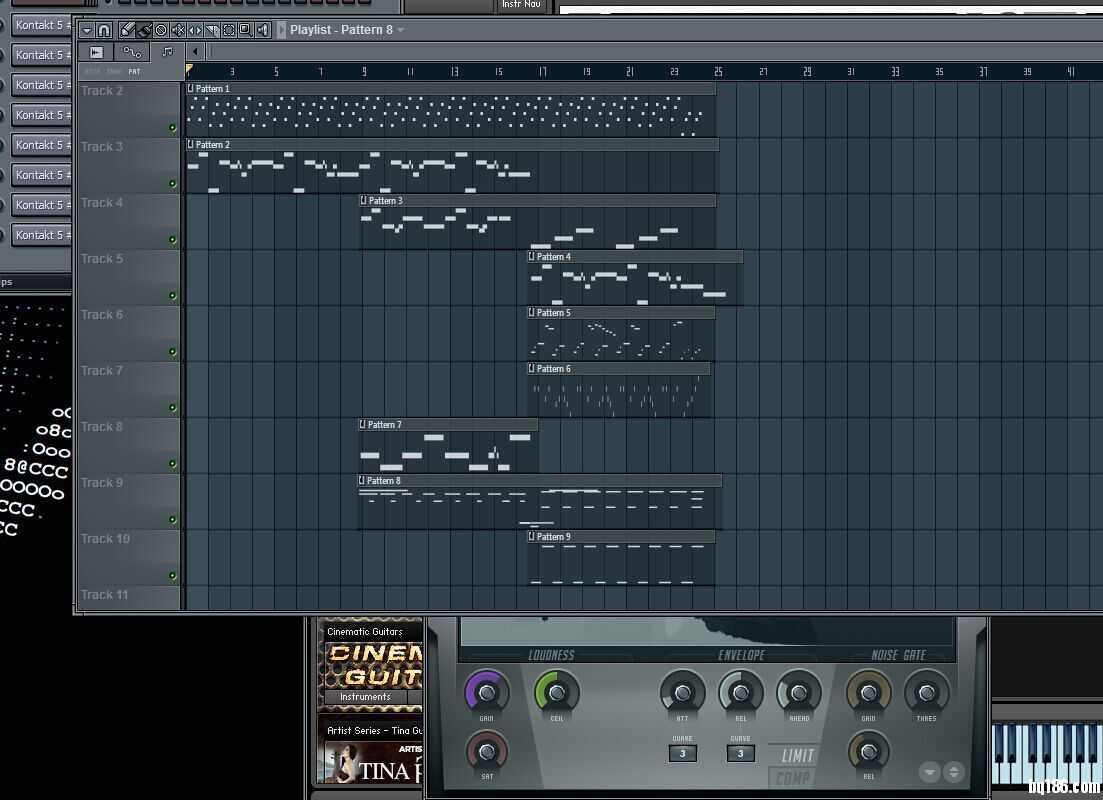Mute Track 2 using its green light
The height and width of the screenshot is (800, 1103).
[x=172, y=128]
